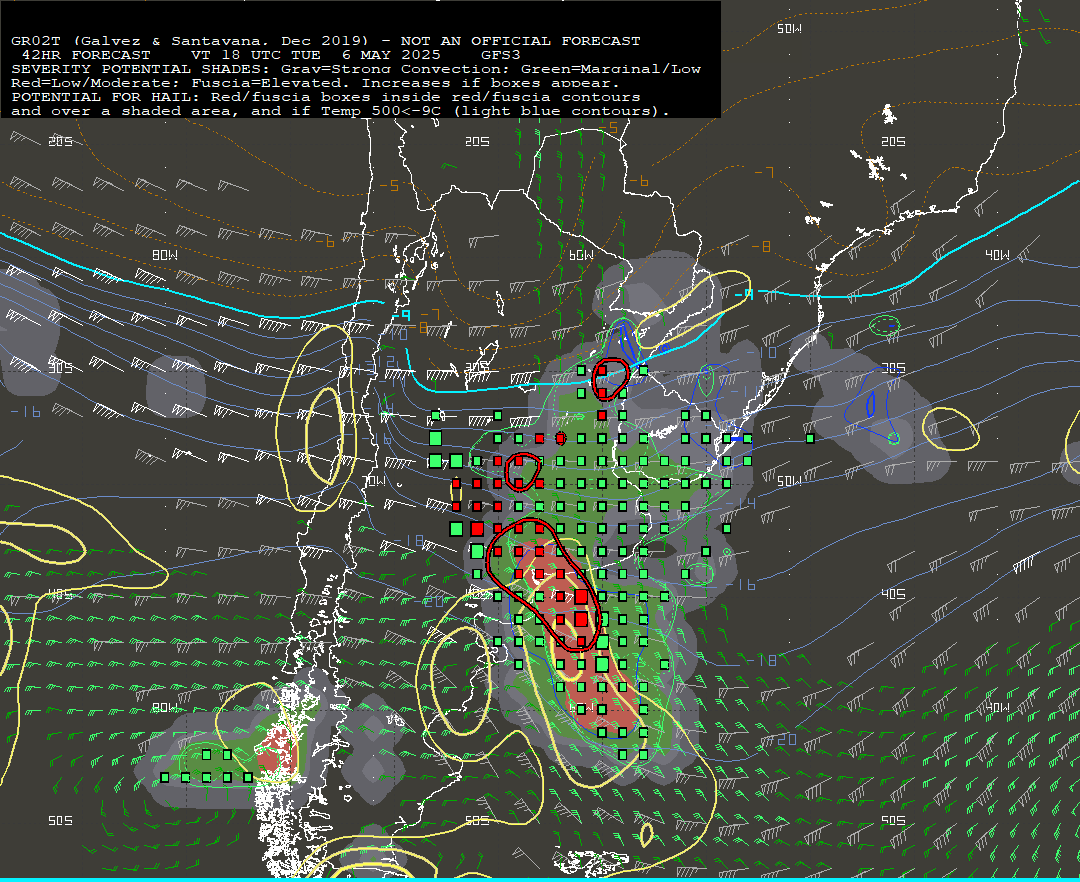Select the '40S' label over the Atlantic

pyautogui.click(x=893, y=594)
